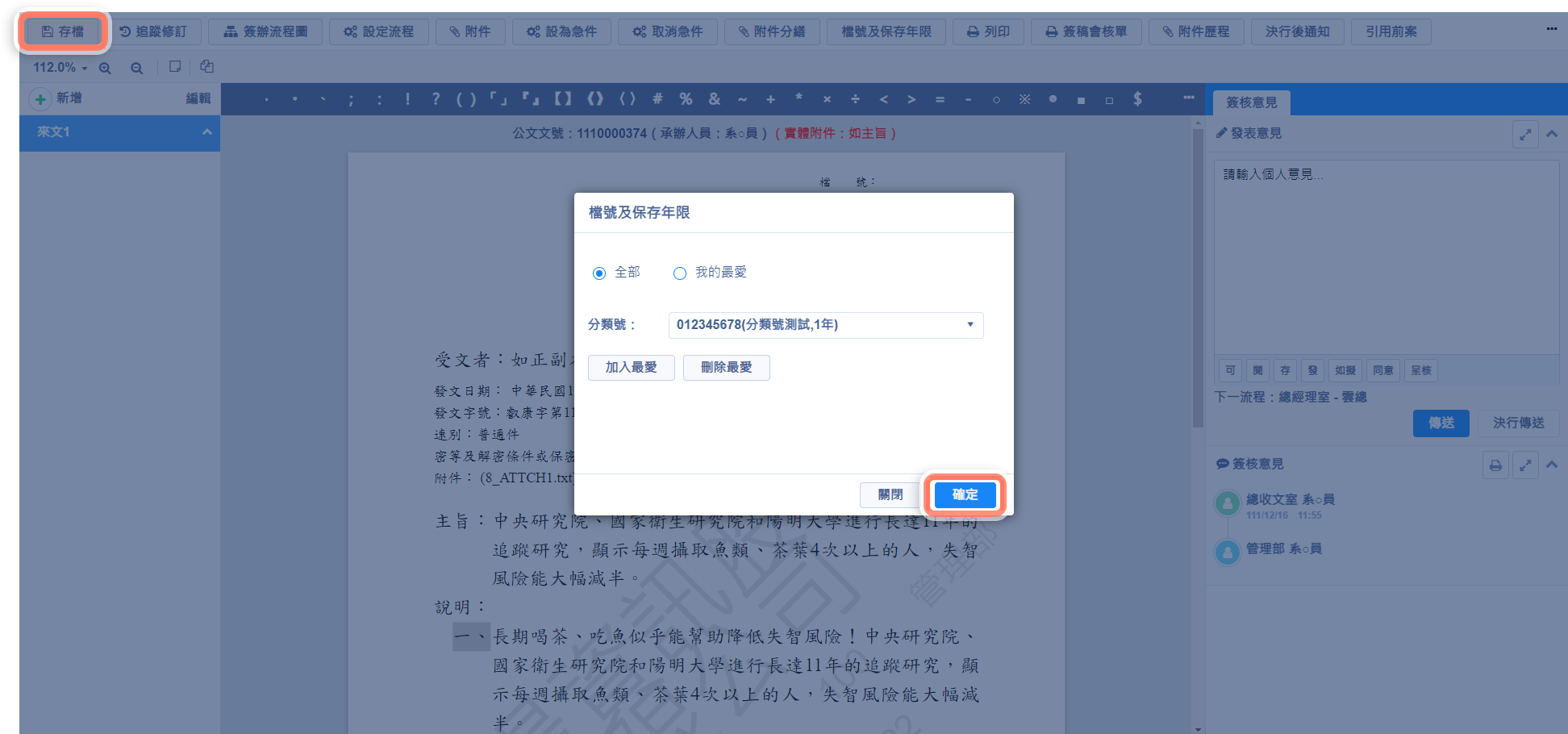1568x734 pixels.
Task: Select the 全部 radio button
Action: coord(599,273)
